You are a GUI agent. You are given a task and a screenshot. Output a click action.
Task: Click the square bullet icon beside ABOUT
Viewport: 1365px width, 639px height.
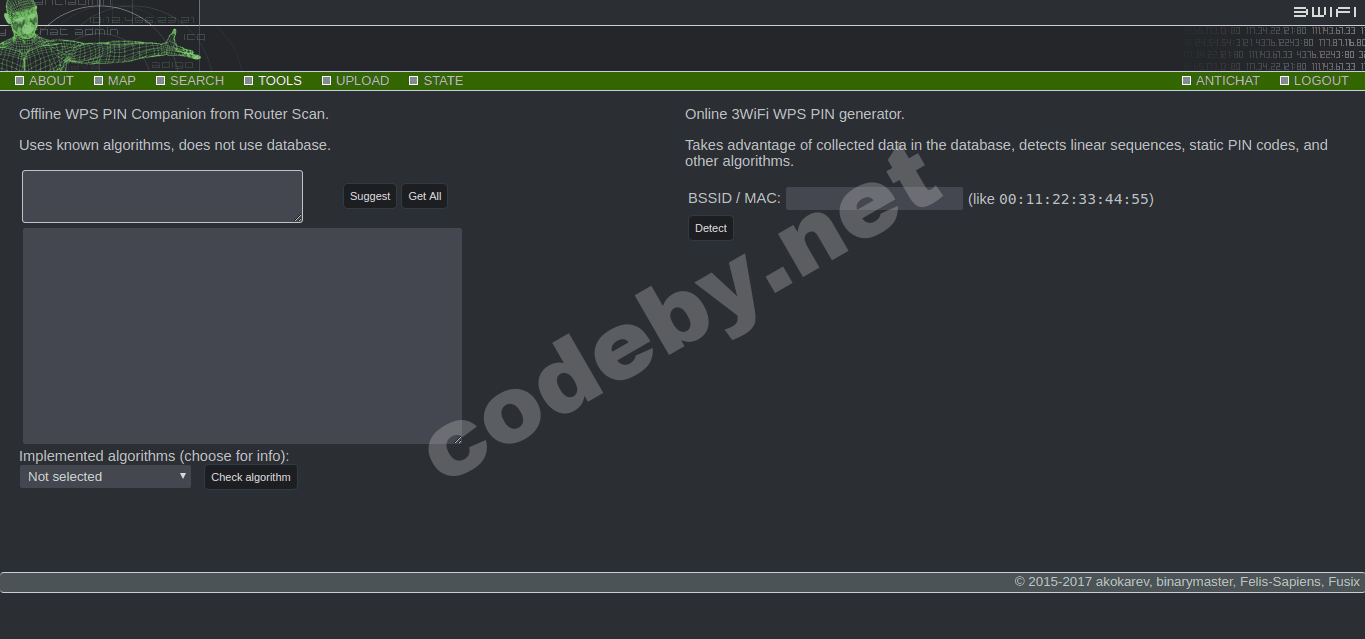click(19, 81)
